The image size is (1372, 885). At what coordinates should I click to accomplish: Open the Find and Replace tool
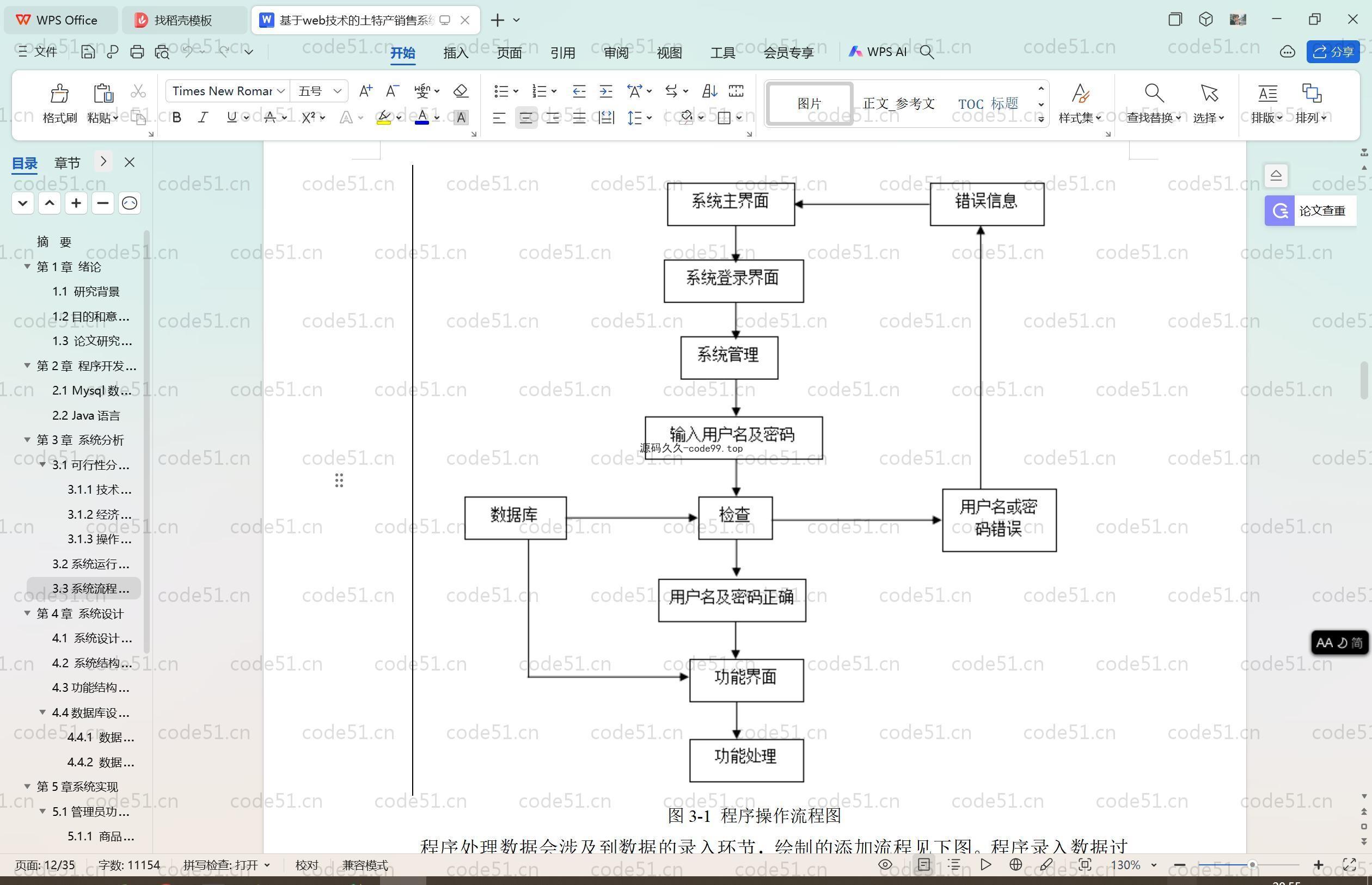pyautogui.click(x=1154, y=103)
